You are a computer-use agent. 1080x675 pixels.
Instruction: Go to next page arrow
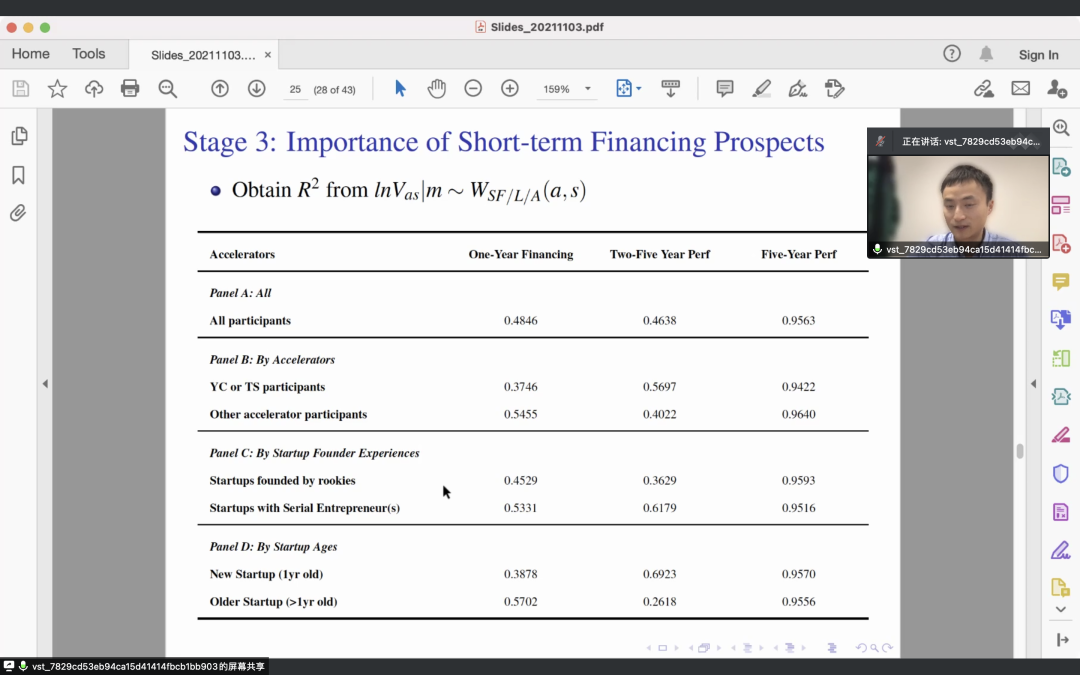point(256,89)
